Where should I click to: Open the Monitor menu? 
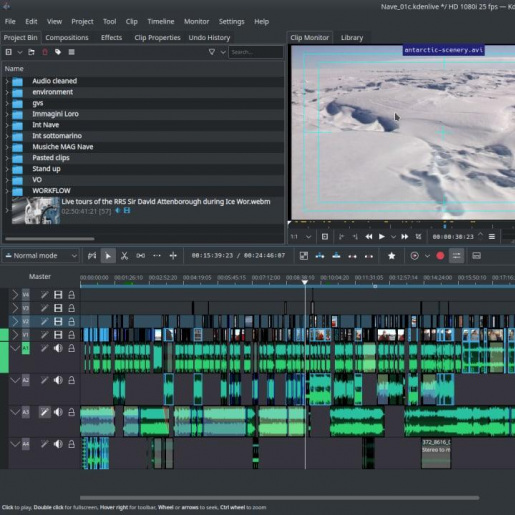tap(196, 22)
